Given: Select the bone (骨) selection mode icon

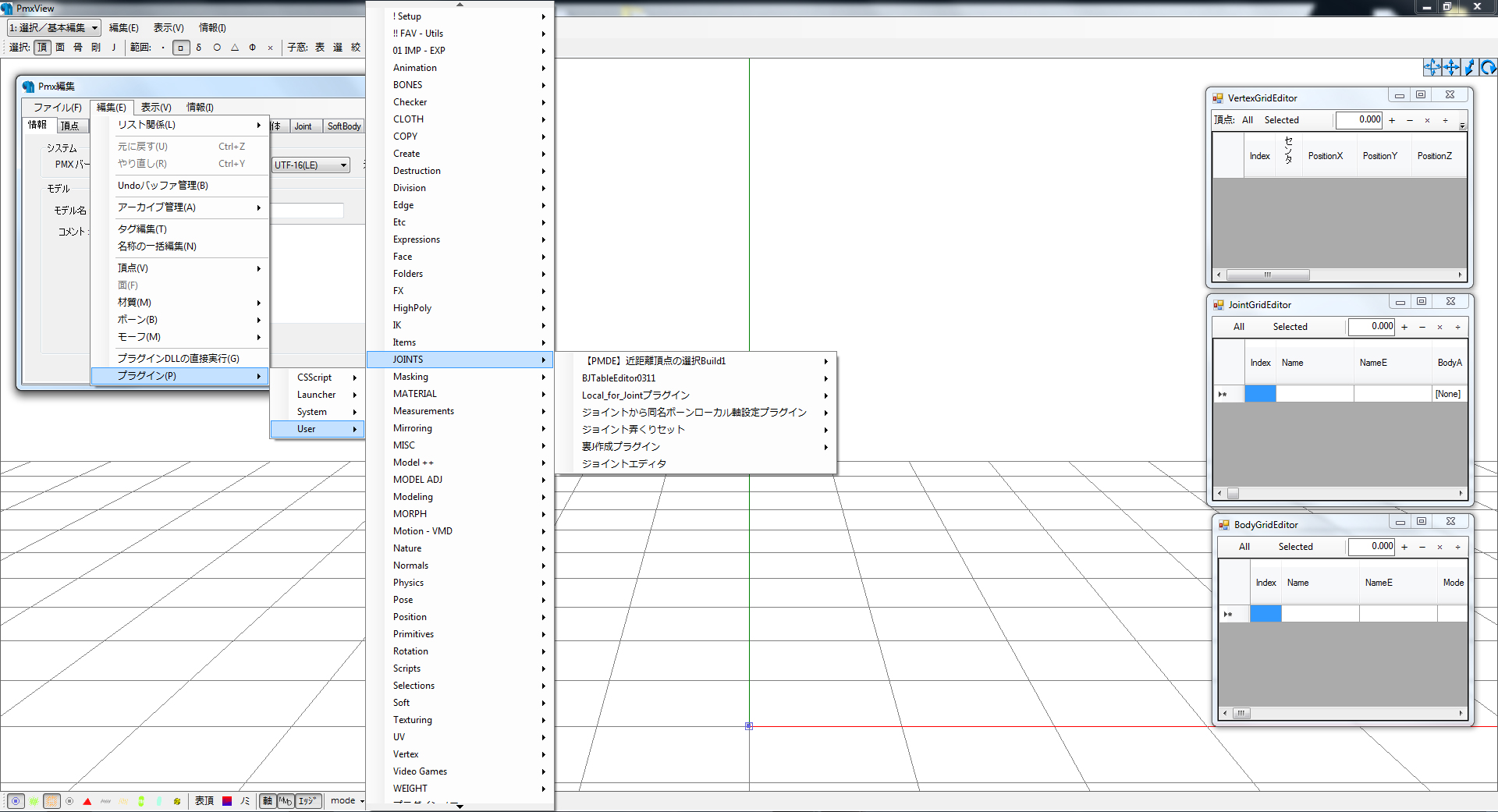Looking at the screenshot, I should click(77, 47).
